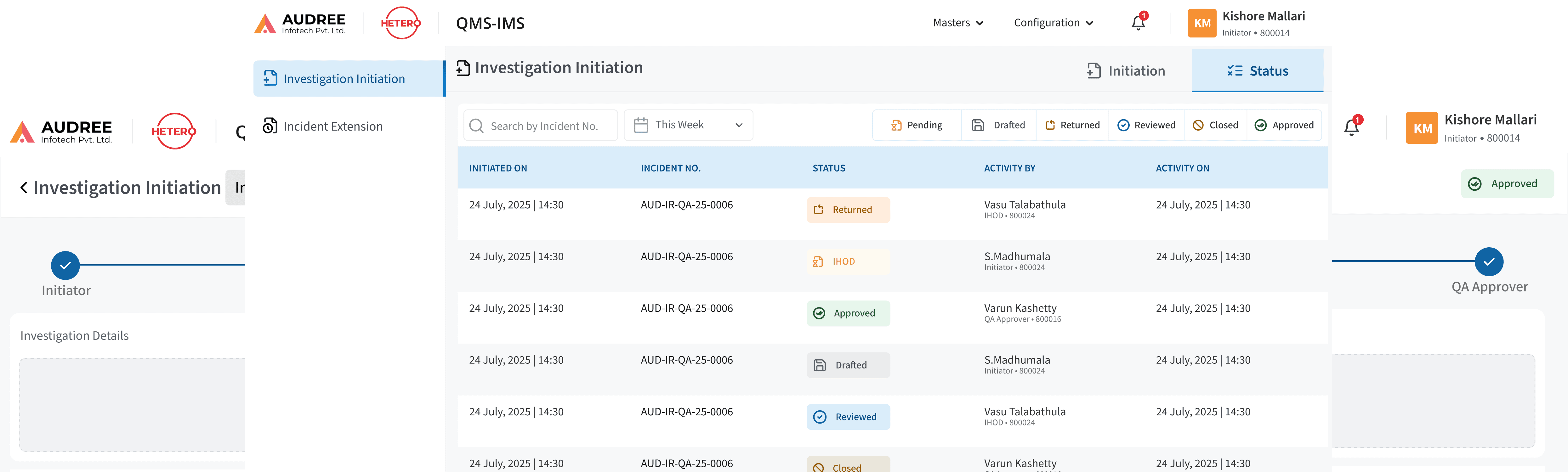The image size is (1568, 472).
Task: Open the notifications bell icon
Action: [x=1138, y=23]
